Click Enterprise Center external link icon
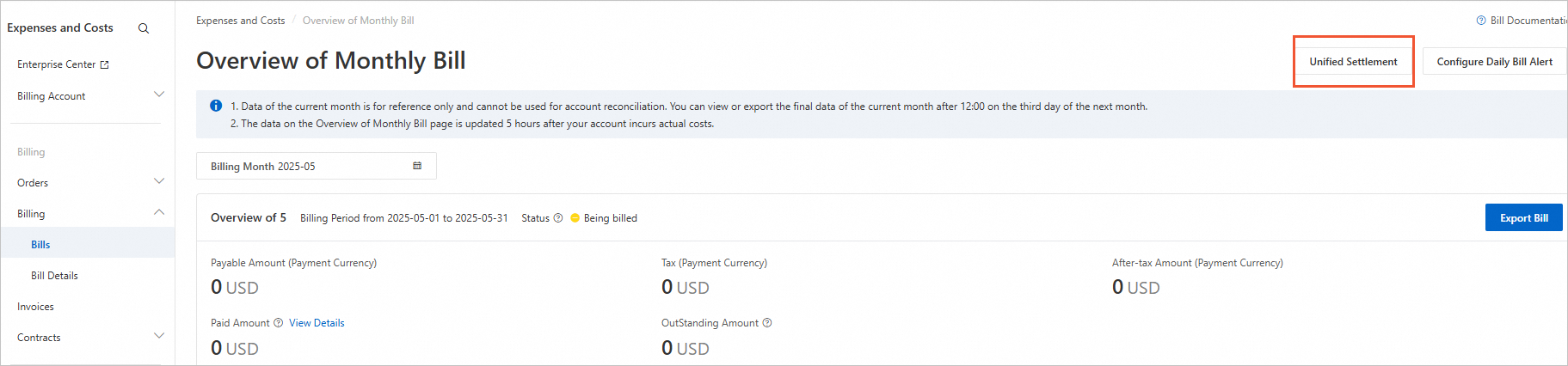This screenshot has height=366, width=1568. [105, 64]
